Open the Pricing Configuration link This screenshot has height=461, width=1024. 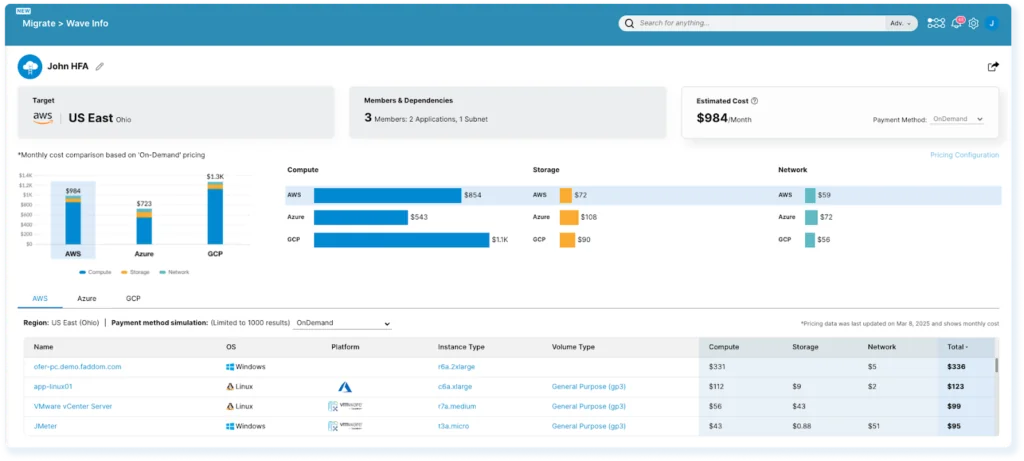click(x=964, y=155)
